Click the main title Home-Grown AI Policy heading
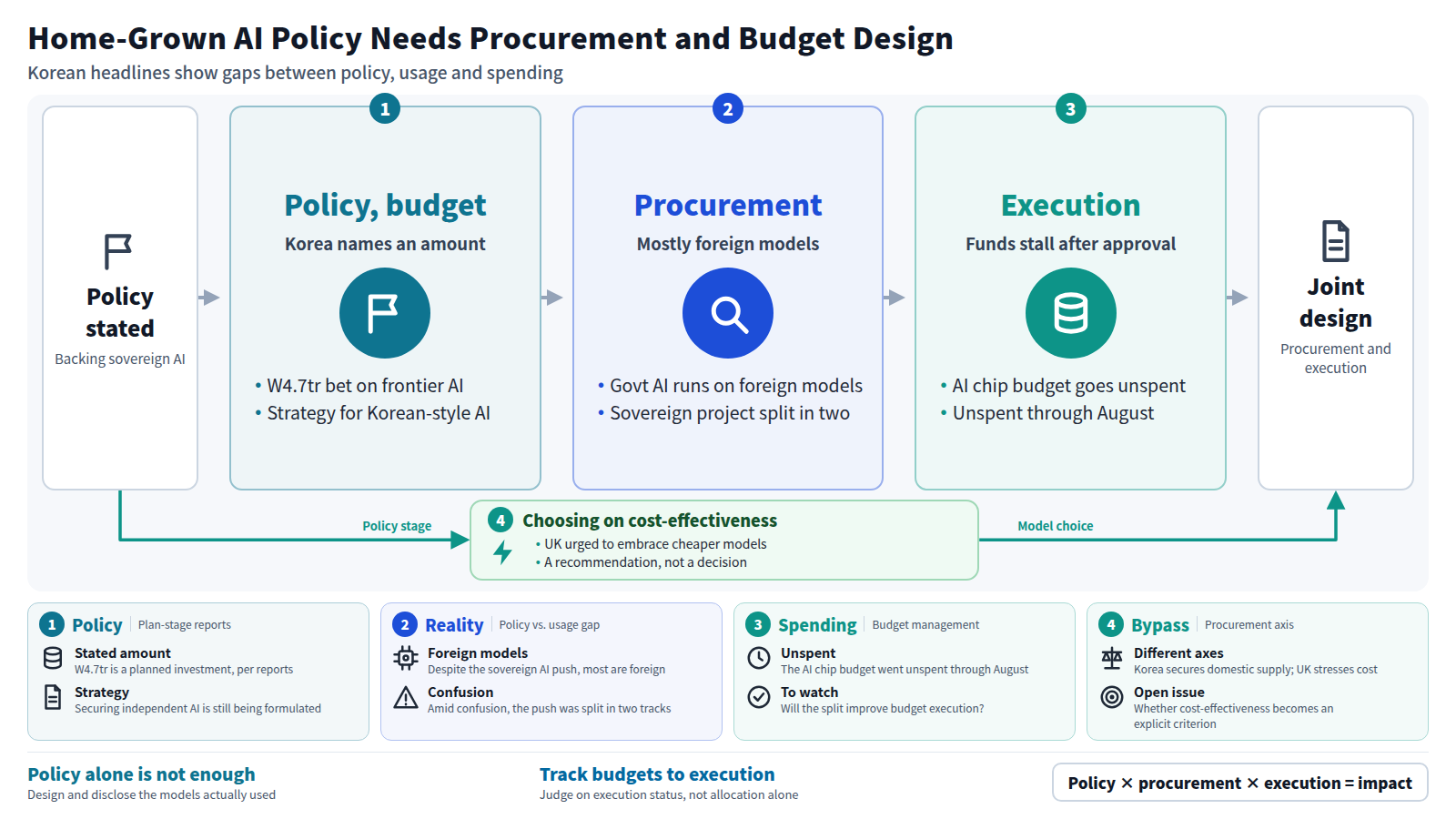The height and width of the screenshot is (819, 1456). tap(490, 38)
